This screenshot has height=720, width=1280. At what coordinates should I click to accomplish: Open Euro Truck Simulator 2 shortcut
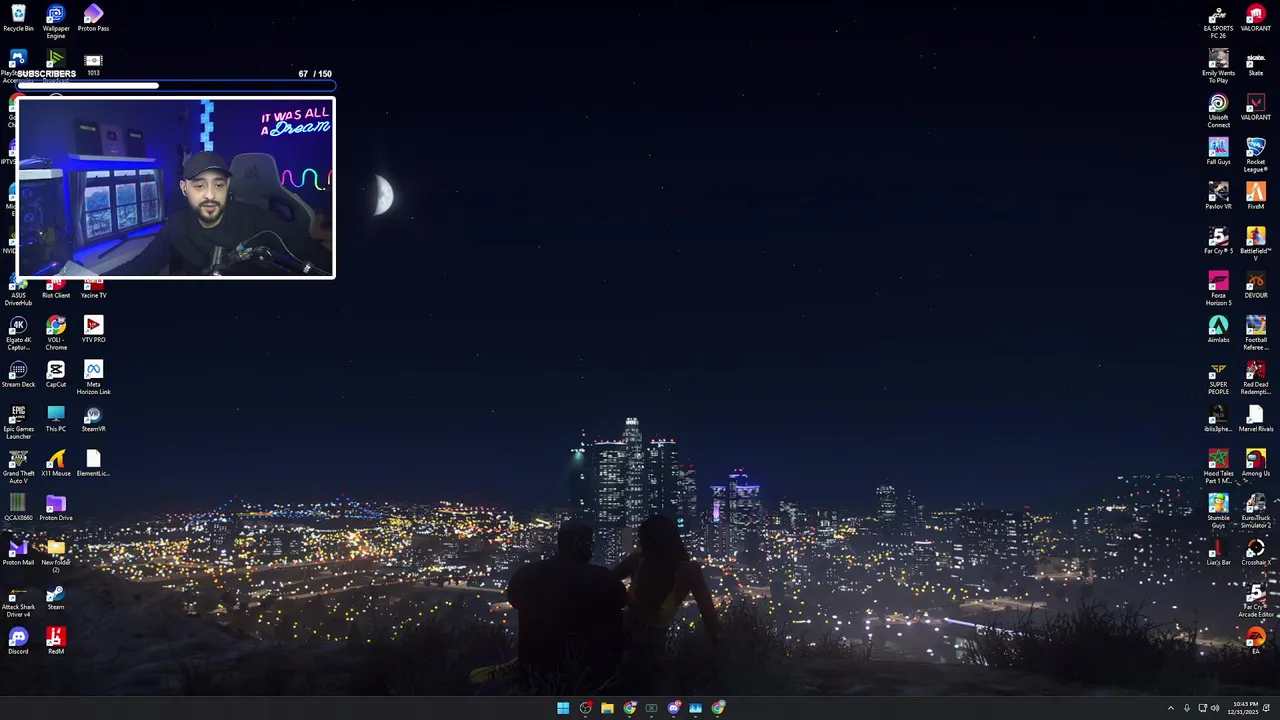(1256, 511)
